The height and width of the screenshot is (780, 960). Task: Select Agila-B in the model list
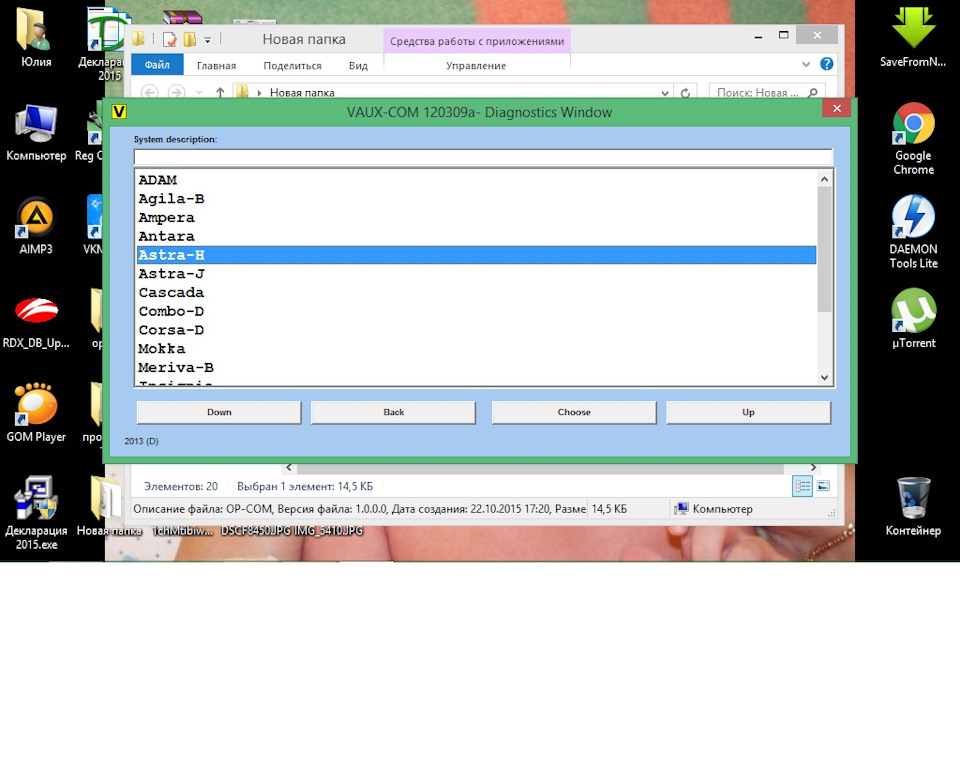(476, 199)
